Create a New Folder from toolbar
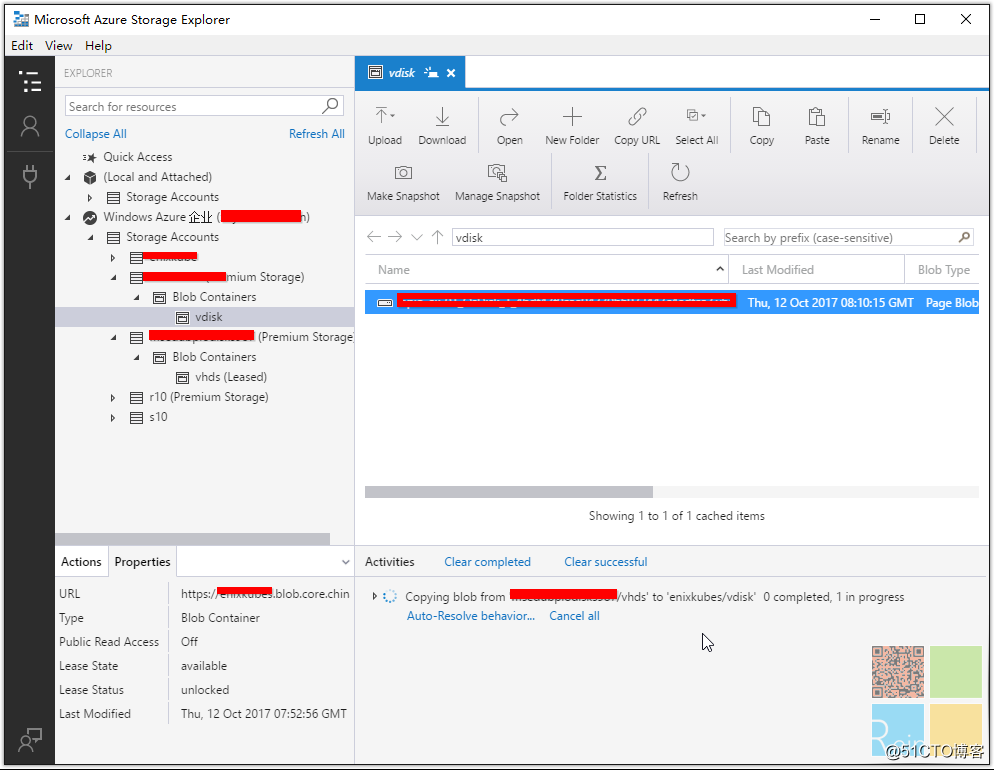 (572, 126)
